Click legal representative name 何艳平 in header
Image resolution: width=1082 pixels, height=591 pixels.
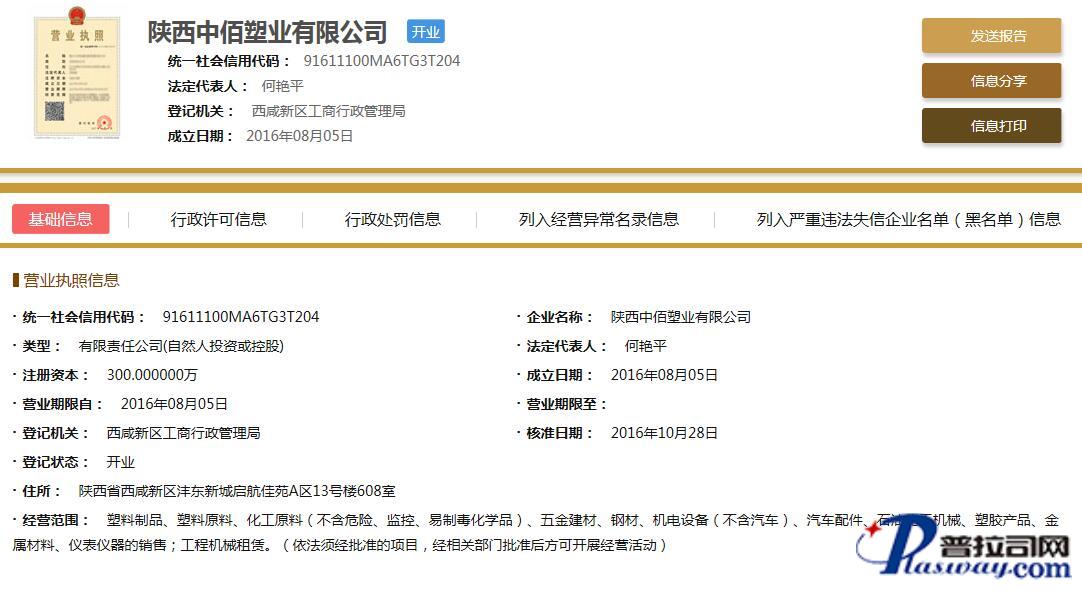(x=282, y=86)
